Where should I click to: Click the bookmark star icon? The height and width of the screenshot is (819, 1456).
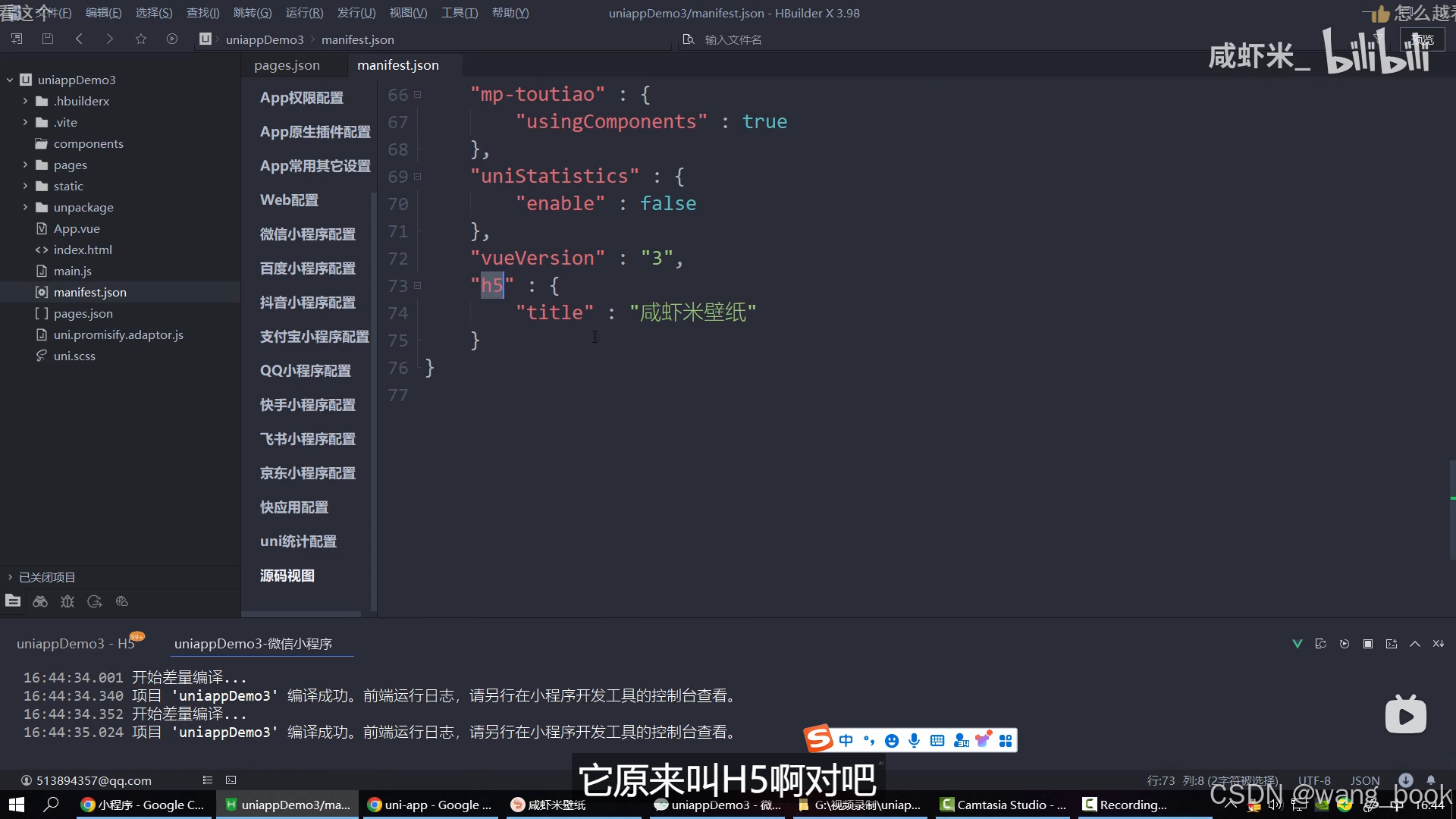point(141,39)
